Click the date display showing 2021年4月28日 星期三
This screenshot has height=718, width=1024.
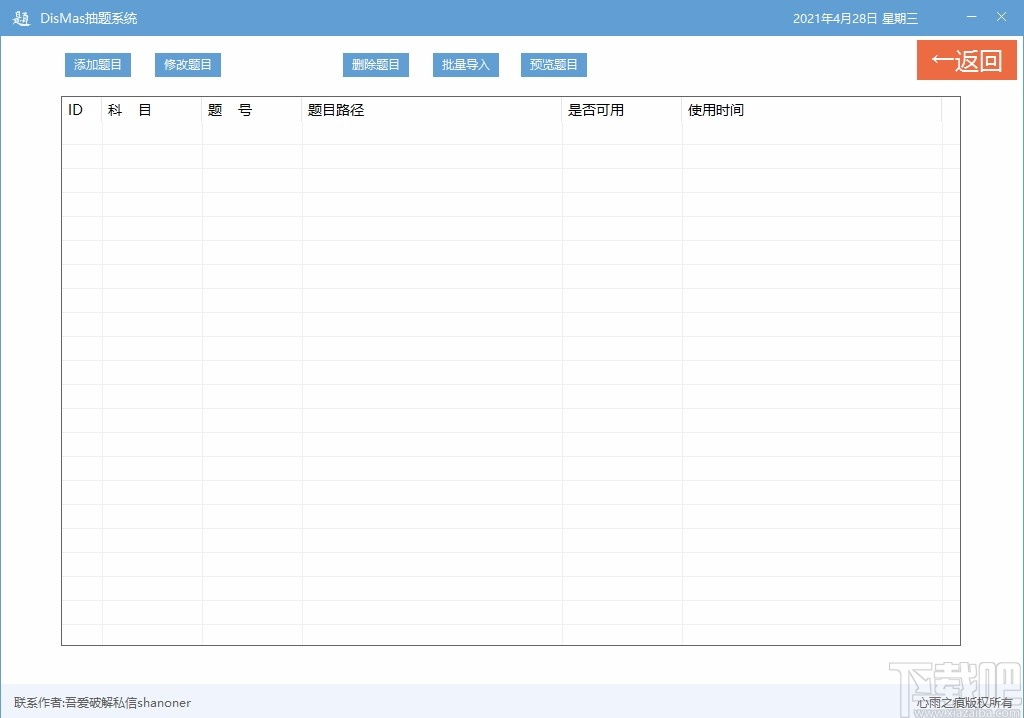pos(855,17)
